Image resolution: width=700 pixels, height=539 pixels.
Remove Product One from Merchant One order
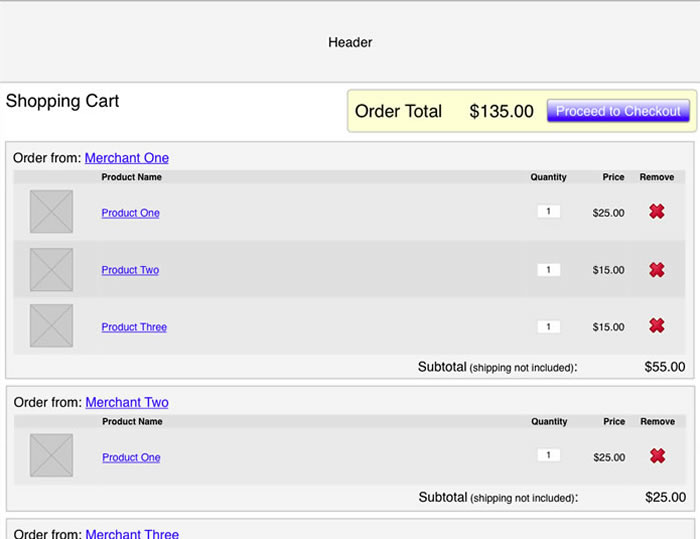657,211
